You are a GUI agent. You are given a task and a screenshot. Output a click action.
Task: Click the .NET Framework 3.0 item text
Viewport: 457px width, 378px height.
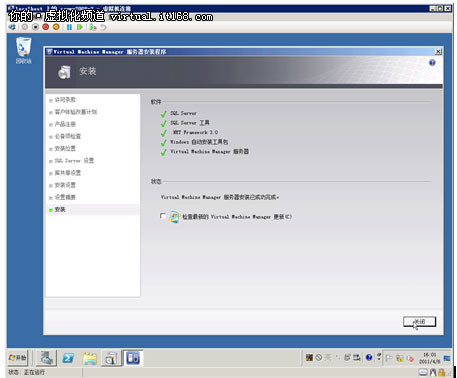pyautogui.click(x=194, y=132)
